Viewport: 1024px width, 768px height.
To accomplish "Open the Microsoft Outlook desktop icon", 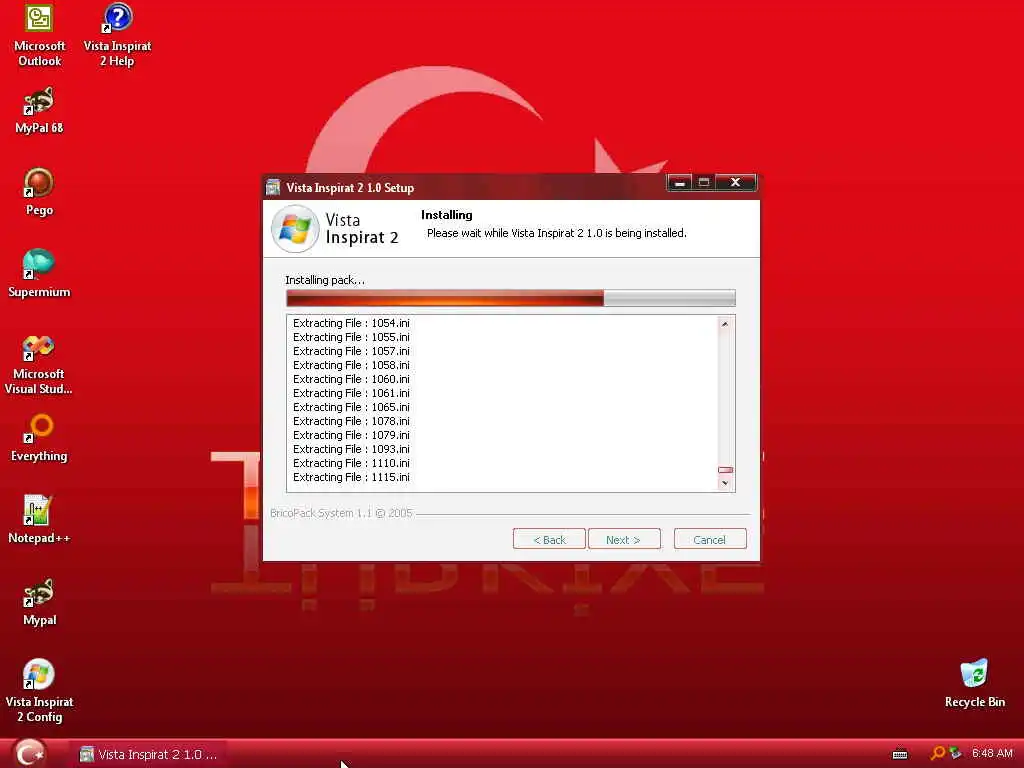I will (39, 35).
